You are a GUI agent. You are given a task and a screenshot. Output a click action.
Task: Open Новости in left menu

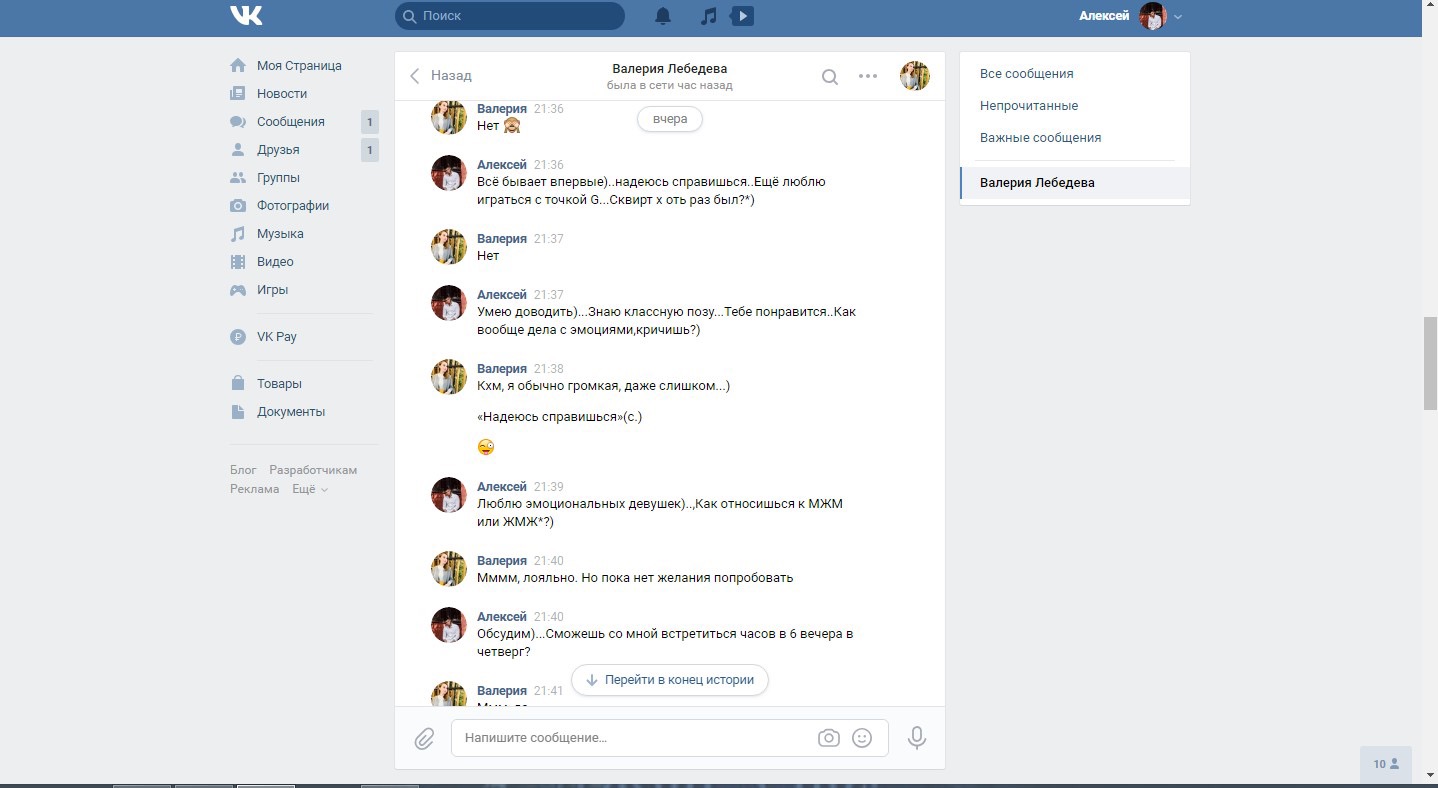(x=282, y=94)
